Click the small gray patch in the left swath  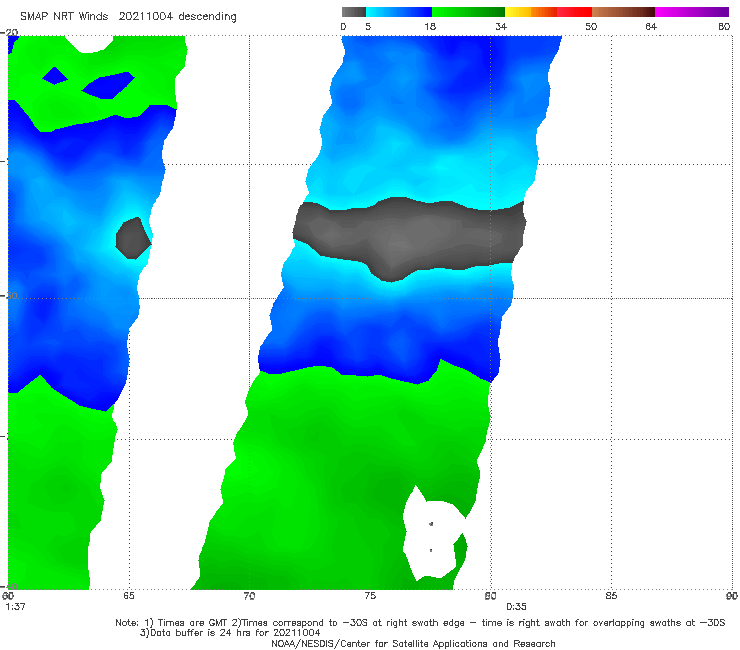(x=134, y=238)
